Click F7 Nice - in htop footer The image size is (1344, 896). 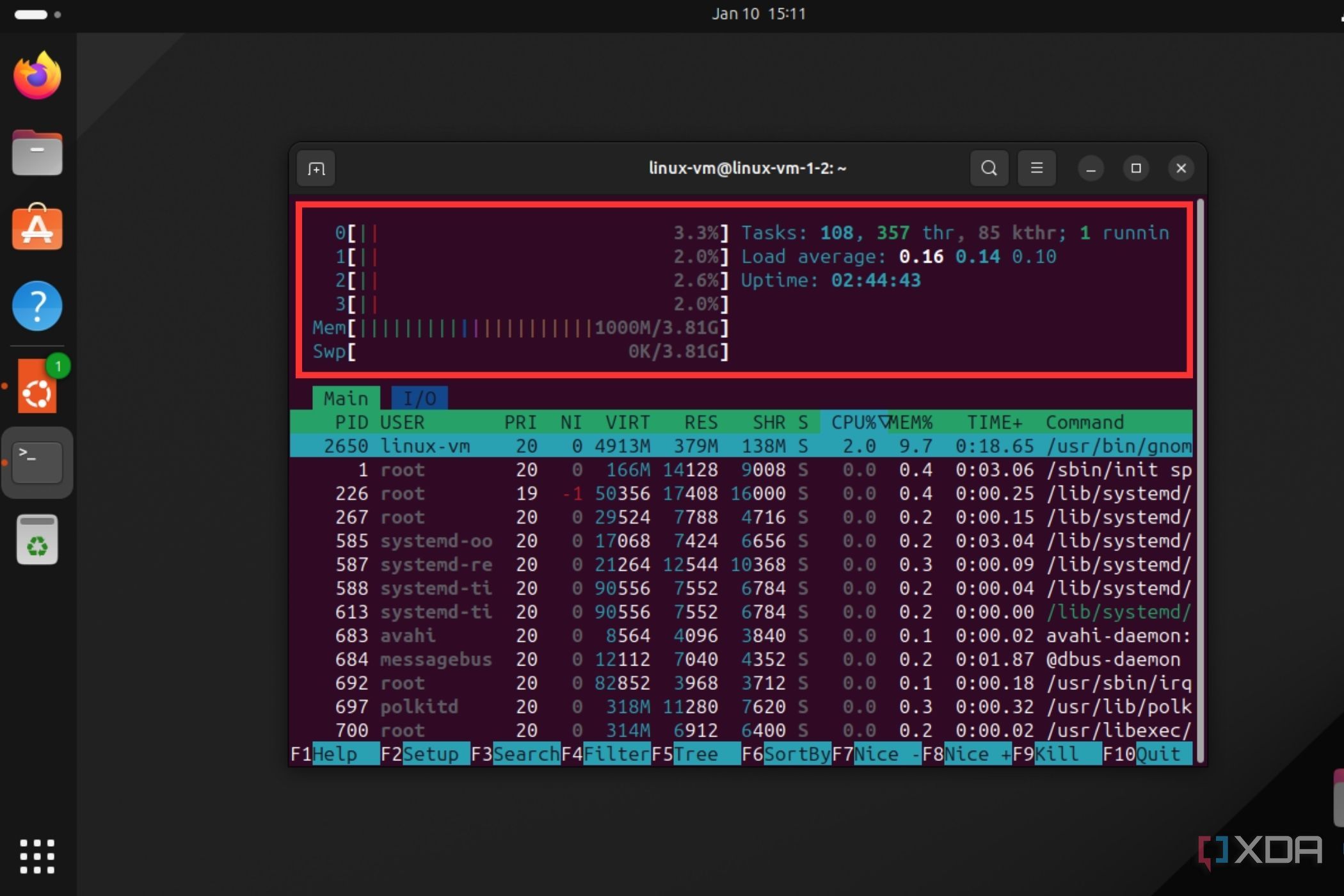pos(876,754)
